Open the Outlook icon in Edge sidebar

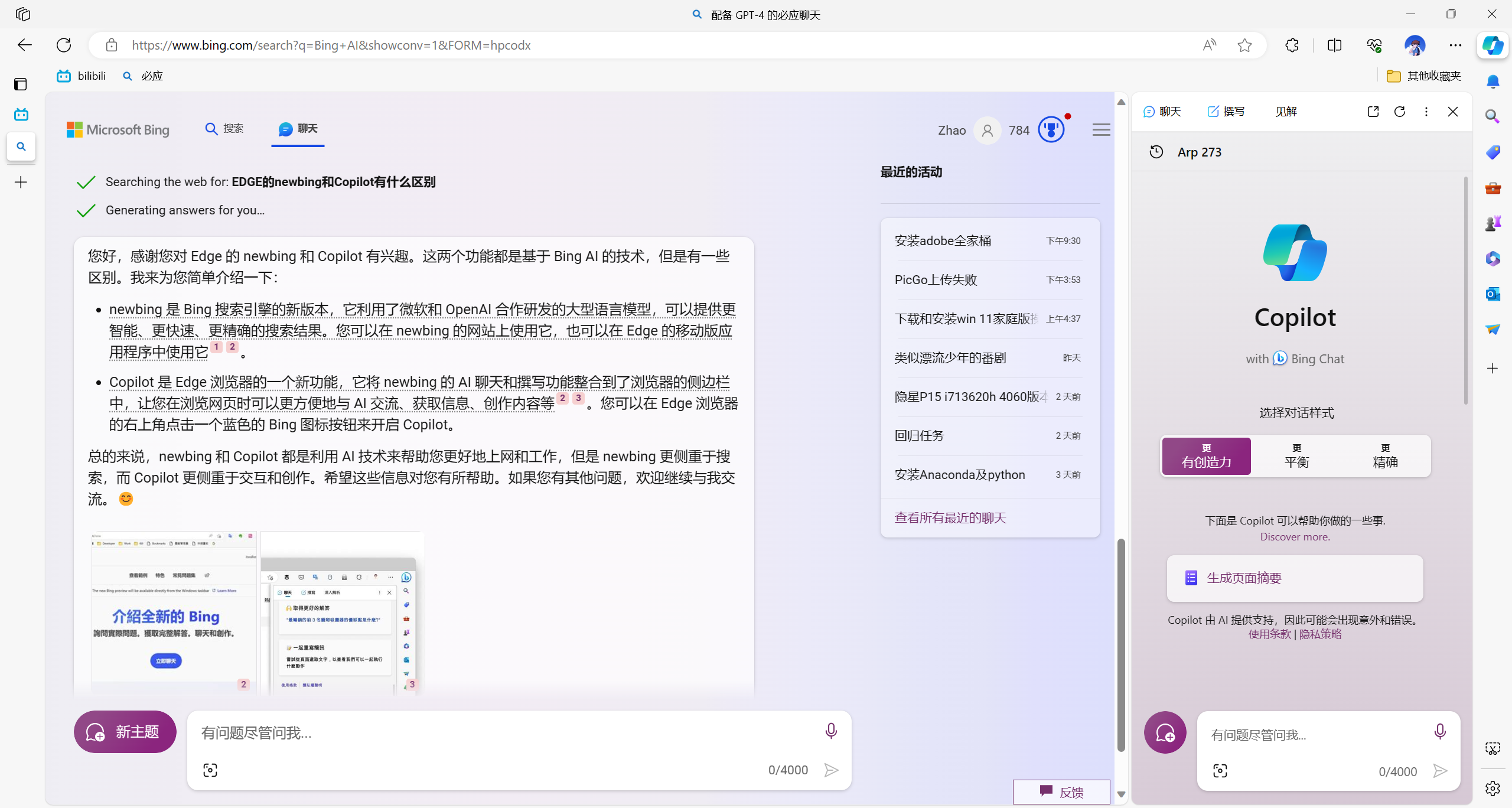pyautogui.click(x=1493, y=294)
